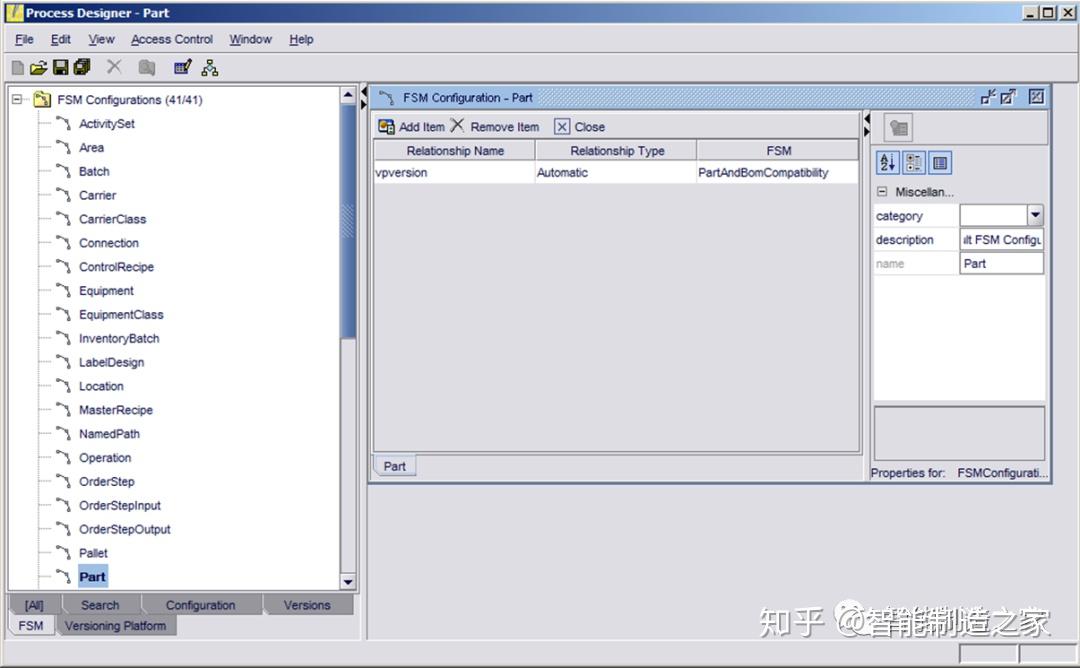Select the Save All toolbar icon
This screenshot has height=668, width=1080.
(82, 67)
